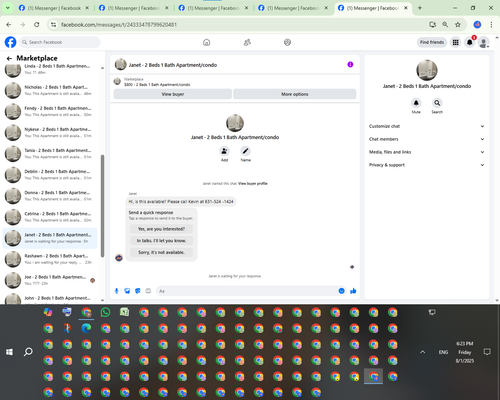
Task: Open a new browser tab
Action: (420, 8)
